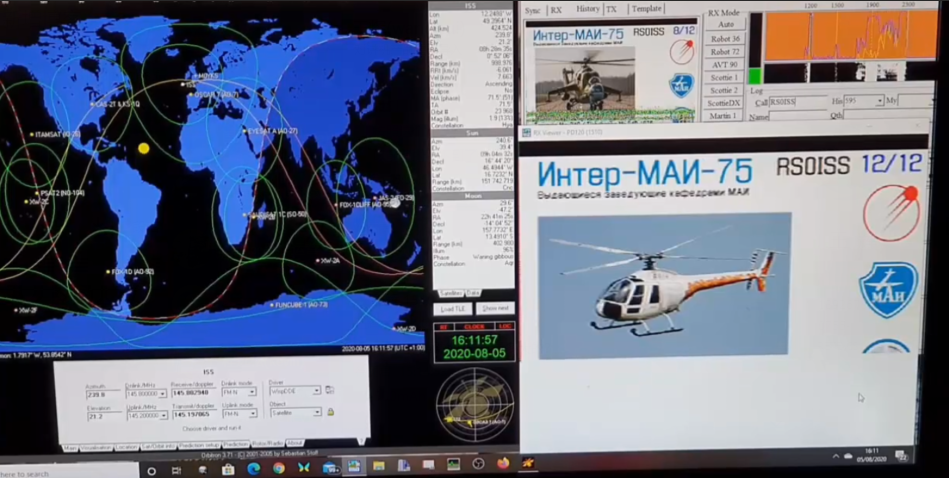Launch Microsoft Edge from the taskbar
Screen dimensions: 949x478
coord(254,468)
